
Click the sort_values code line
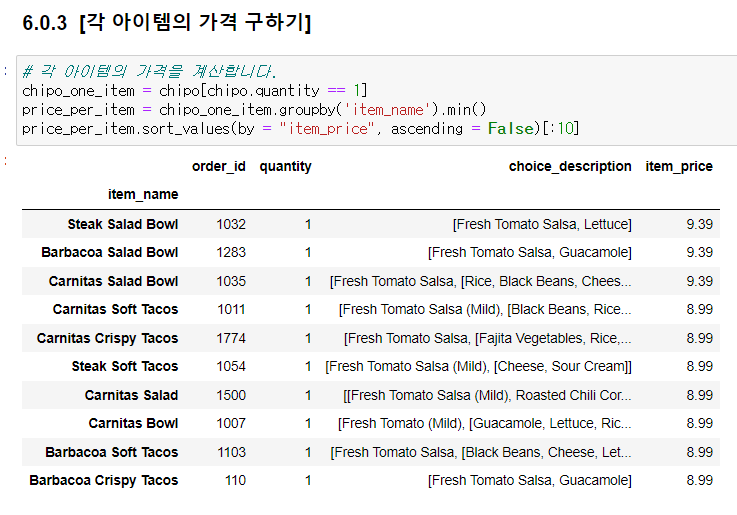coord(300,129)
